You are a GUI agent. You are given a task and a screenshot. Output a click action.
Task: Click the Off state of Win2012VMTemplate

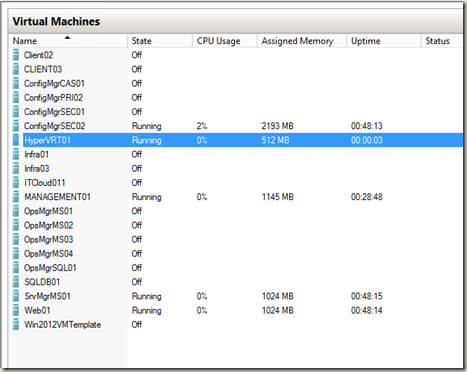click(x=136, y=324)
